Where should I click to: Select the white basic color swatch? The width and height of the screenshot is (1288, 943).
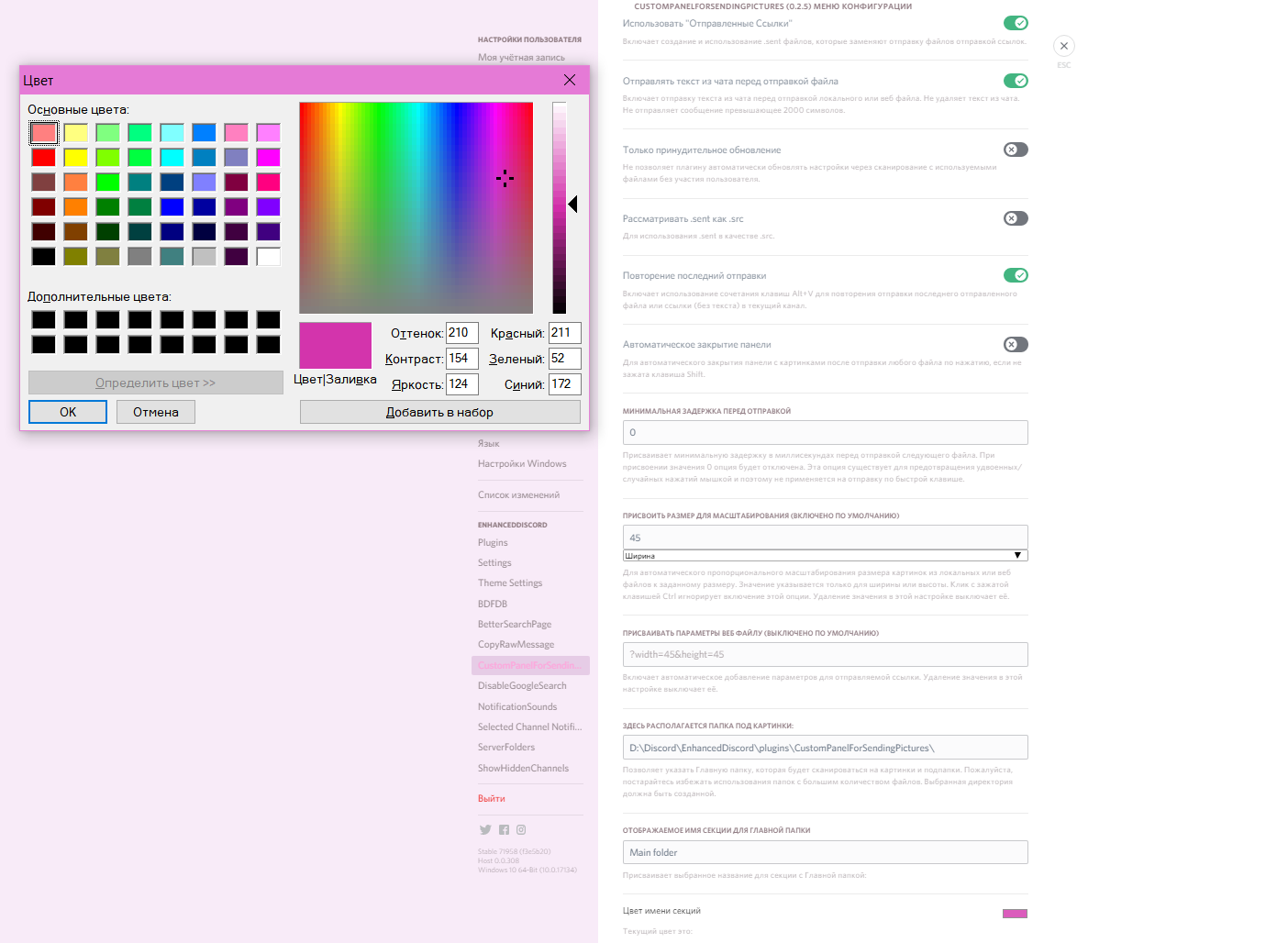point(269,257)
